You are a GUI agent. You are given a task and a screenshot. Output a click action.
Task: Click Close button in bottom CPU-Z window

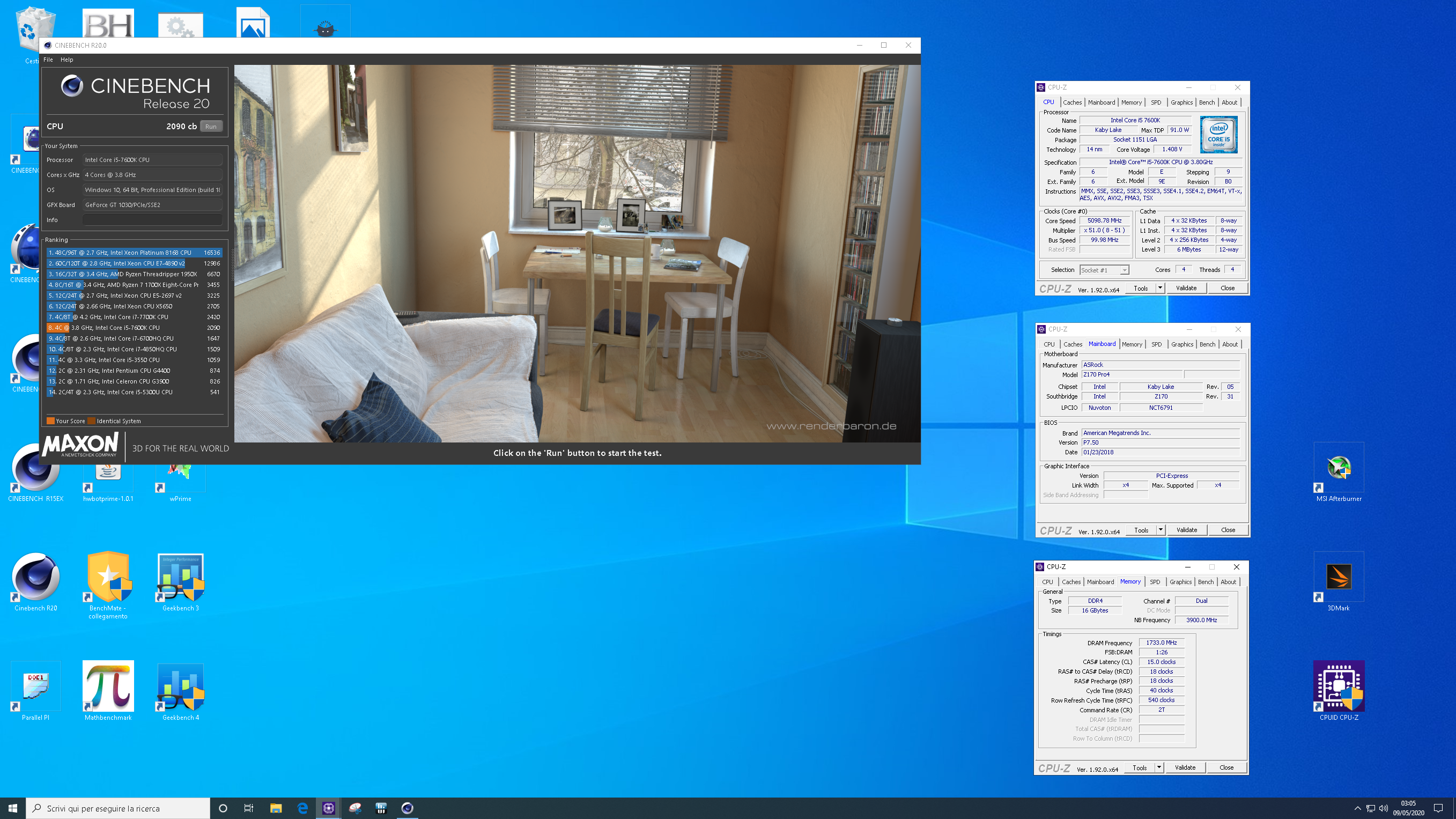(1226, 768)
